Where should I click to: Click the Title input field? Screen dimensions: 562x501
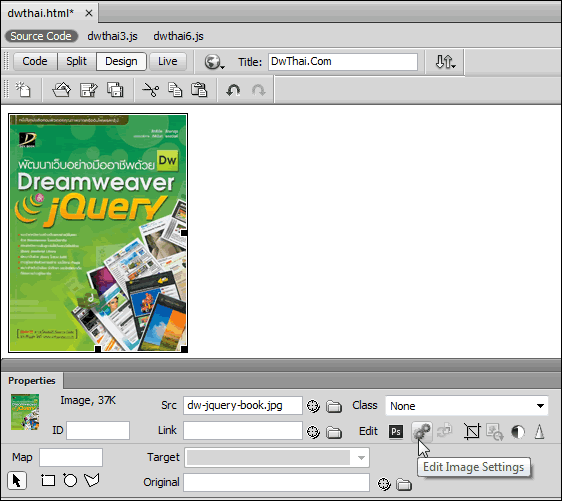coord(343,62)
